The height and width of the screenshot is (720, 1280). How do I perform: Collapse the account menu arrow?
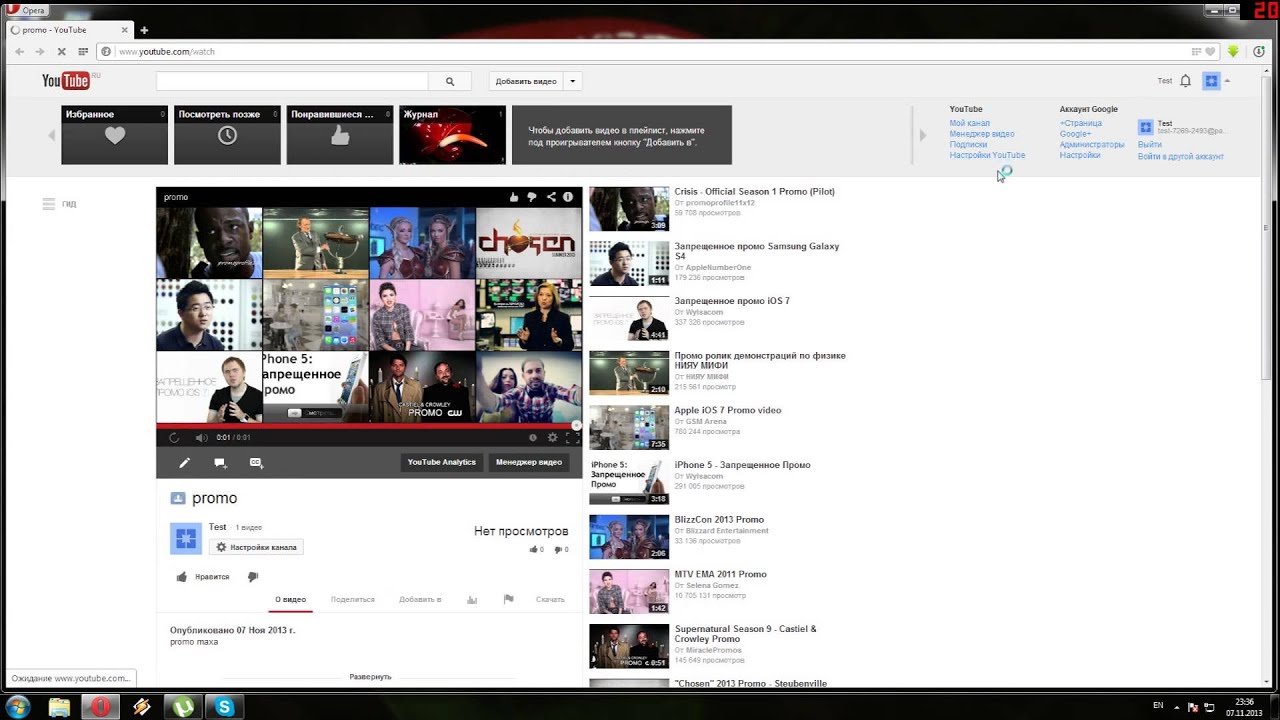[x=1227, y=81]
